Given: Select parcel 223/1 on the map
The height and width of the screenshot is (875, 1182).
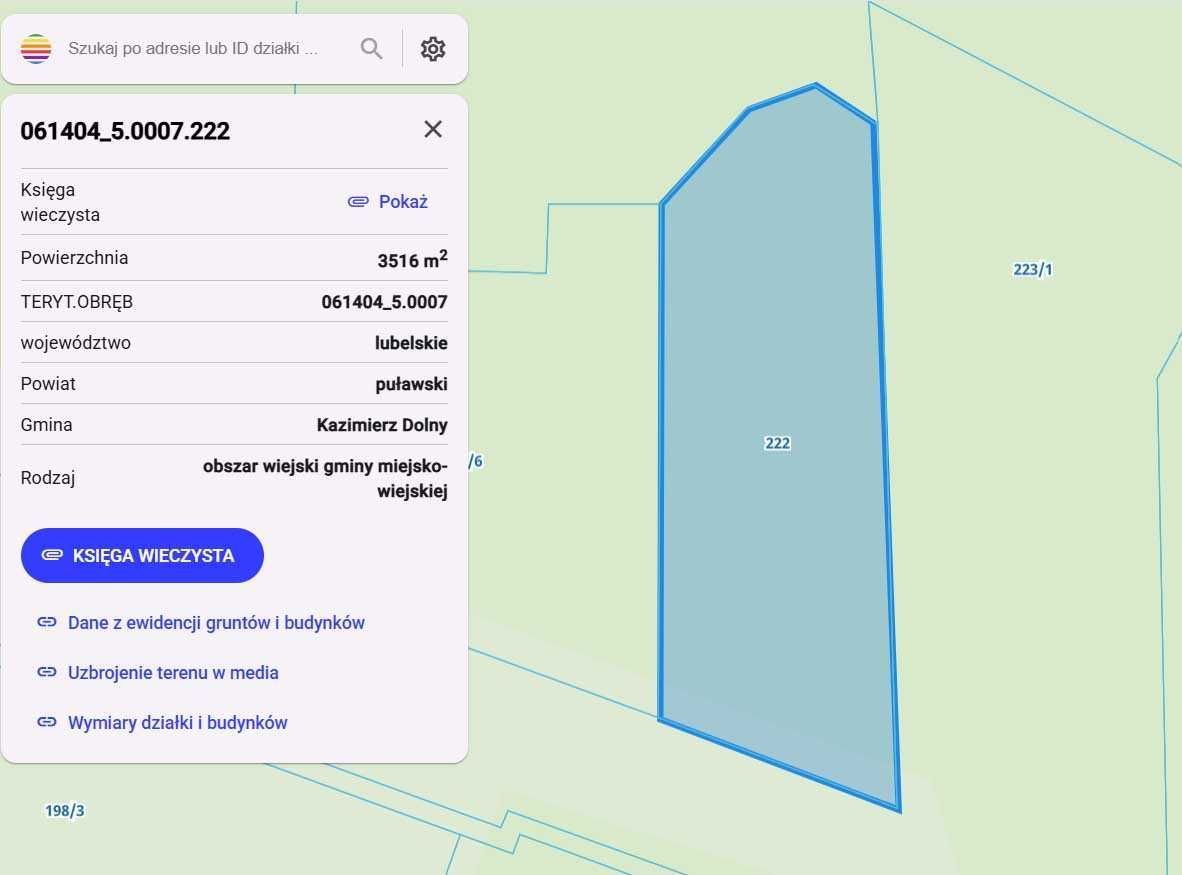Looking at the screenshot, I should click(x=1031, y=268).
